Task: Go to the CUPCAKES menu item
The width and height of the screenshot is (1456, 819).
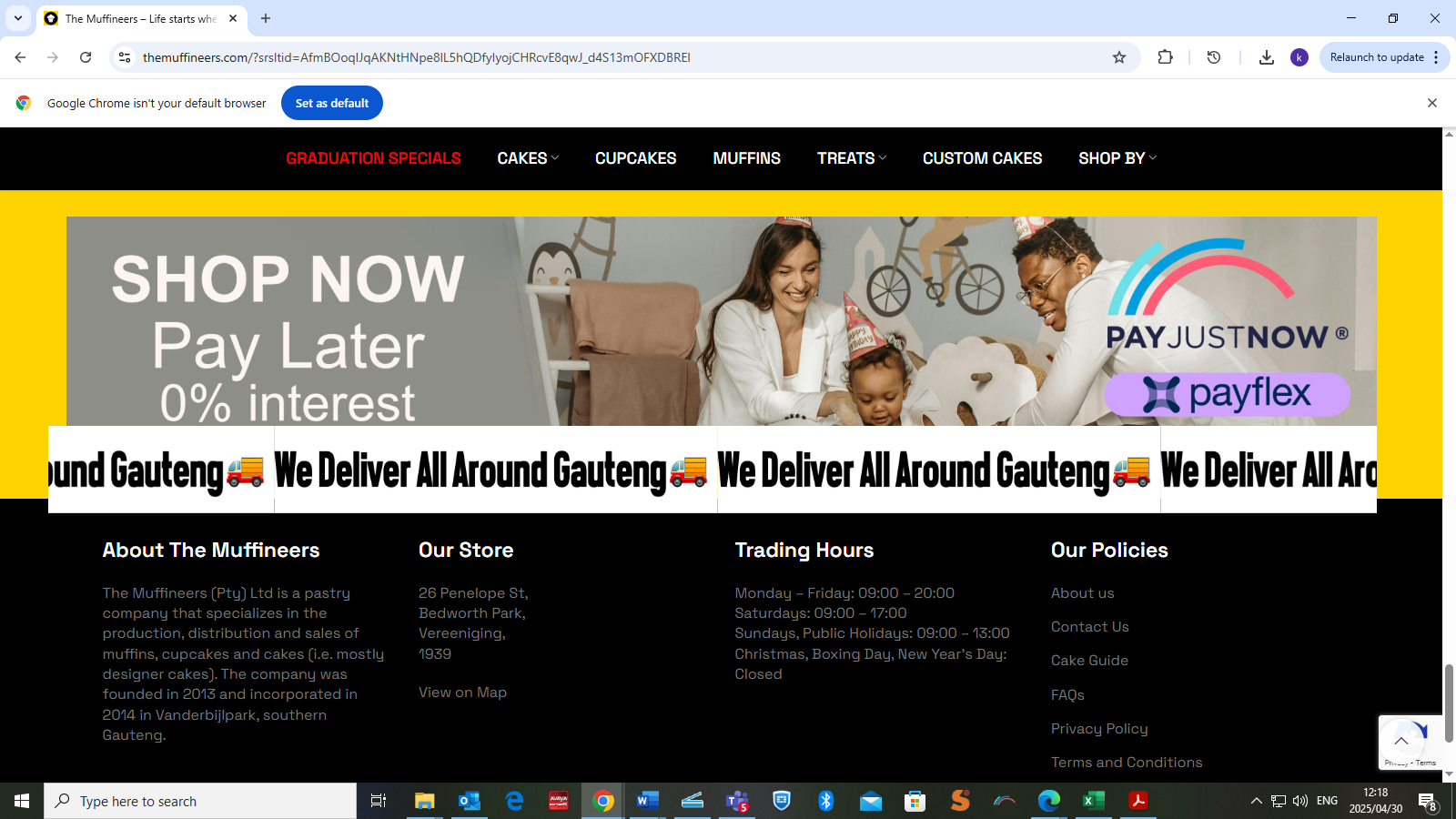Action: (x=635, y=158)
